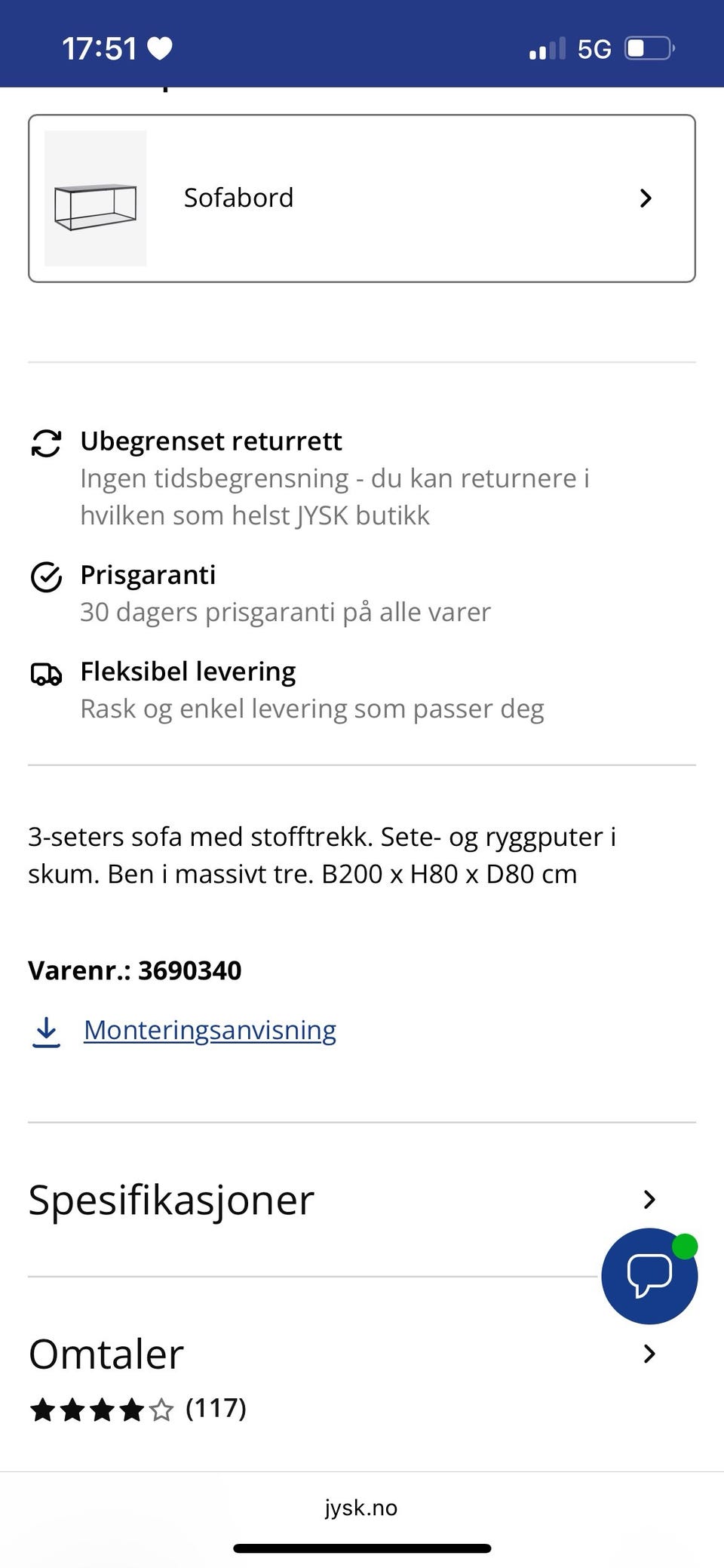Screen dimensions: 724x1568
Task: Open Sofabord card via its arrow
Action: [x=646, y=198]
